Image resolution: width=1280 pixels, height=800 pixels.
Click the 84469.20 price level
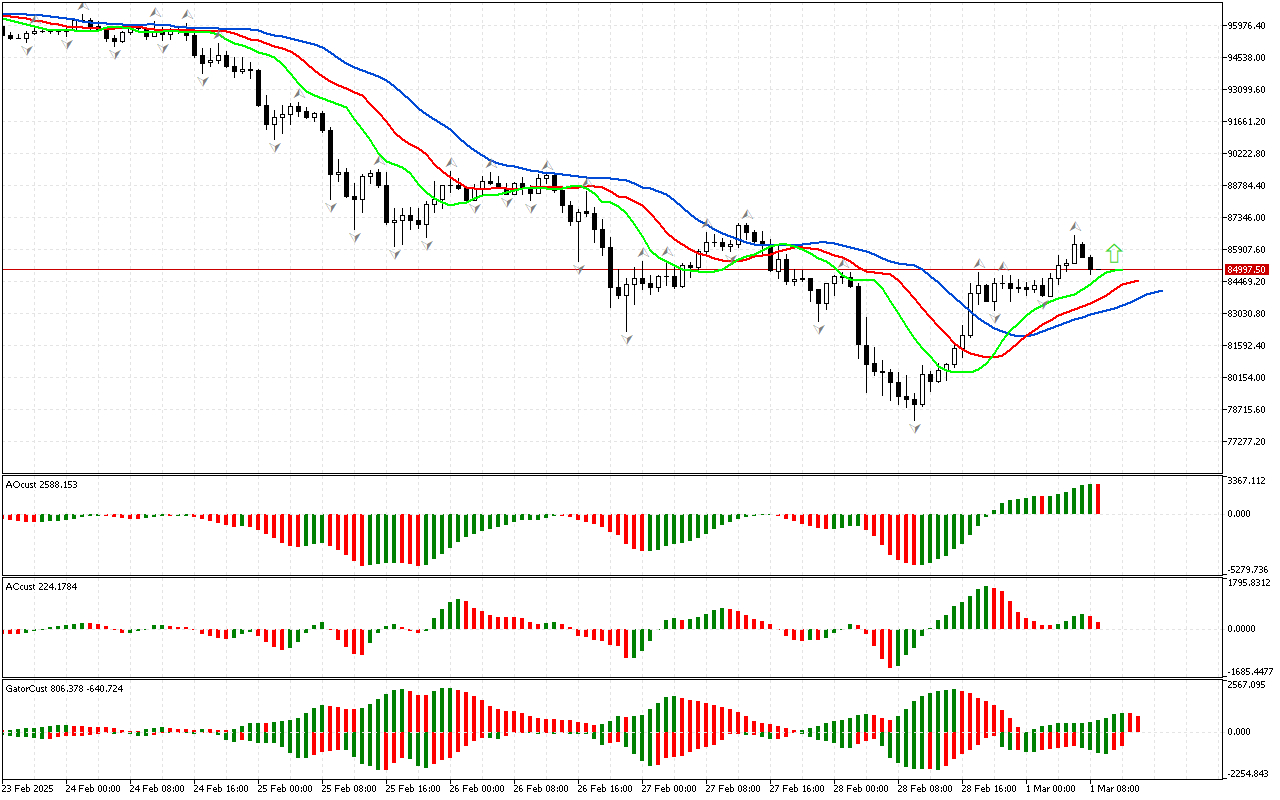[1248, 282]
